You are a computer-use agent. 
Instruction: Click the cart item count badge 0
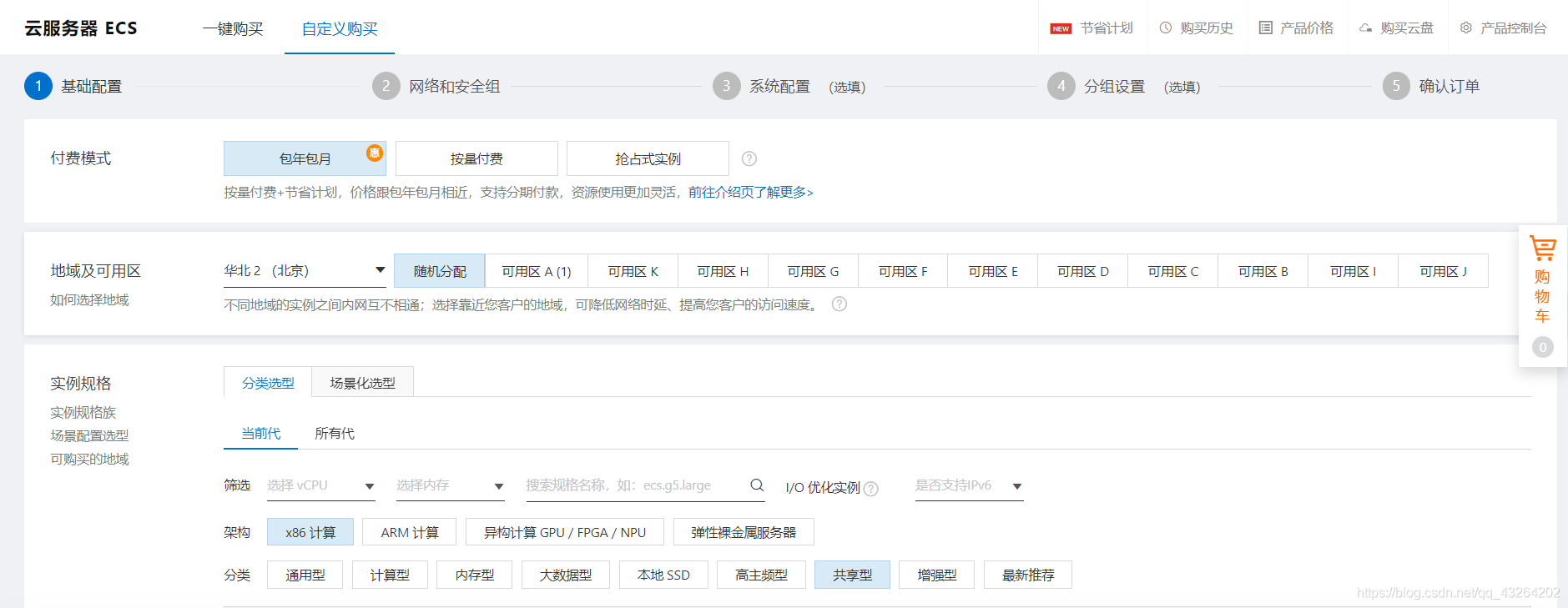tap(1543, 347)
